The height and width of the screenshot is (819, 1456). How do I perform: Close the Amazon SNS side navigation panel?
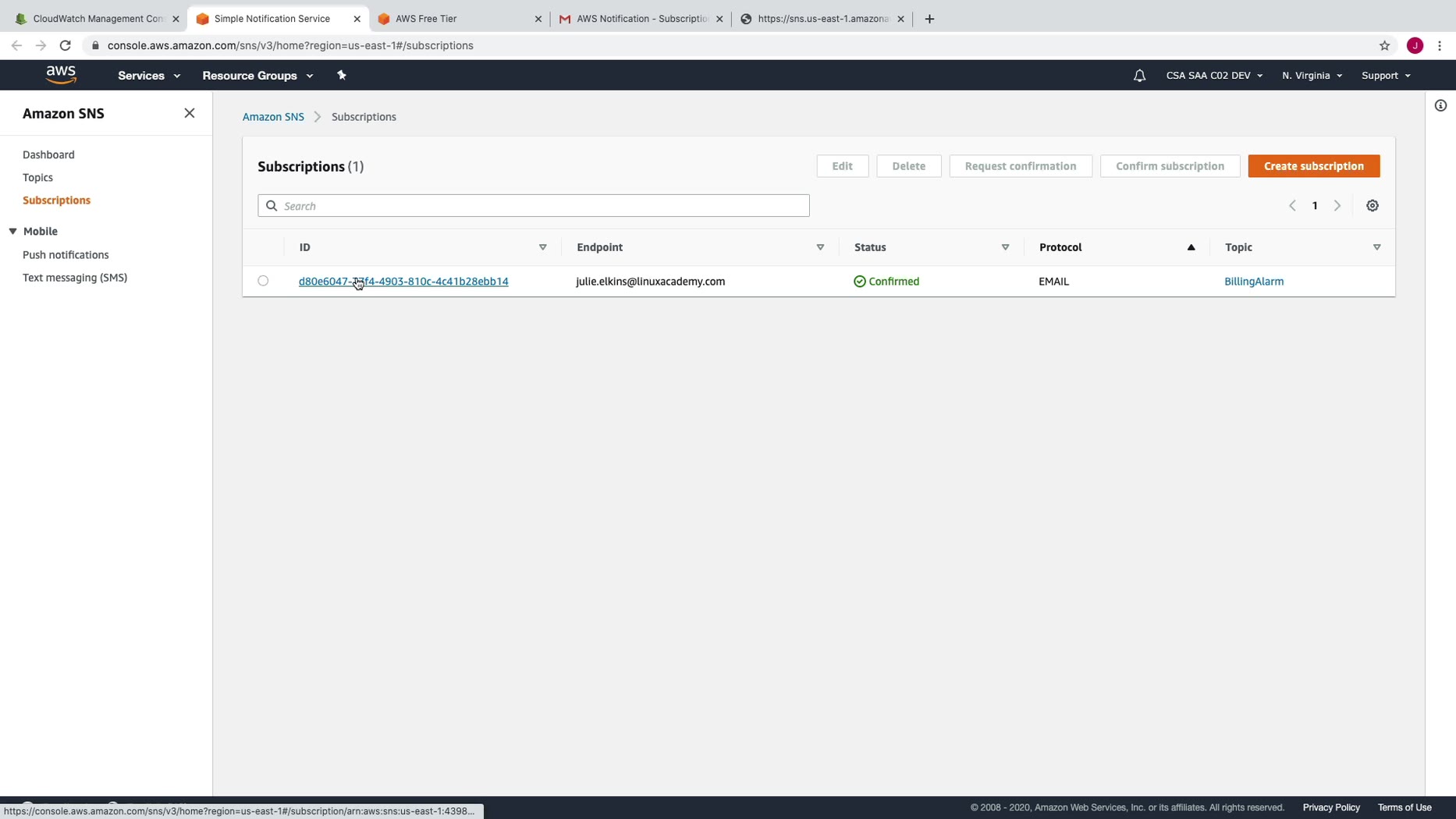(190, 113)
